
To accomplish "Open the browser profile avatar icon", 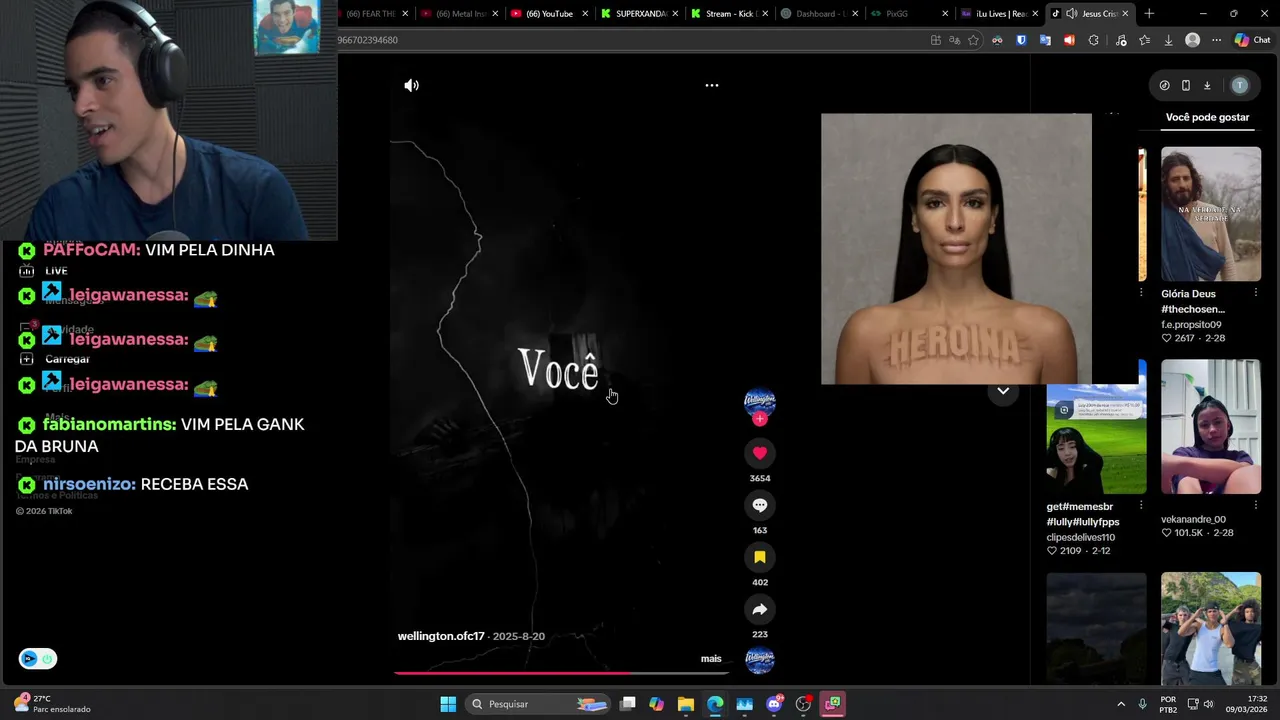I will [x=1192, y=40].
